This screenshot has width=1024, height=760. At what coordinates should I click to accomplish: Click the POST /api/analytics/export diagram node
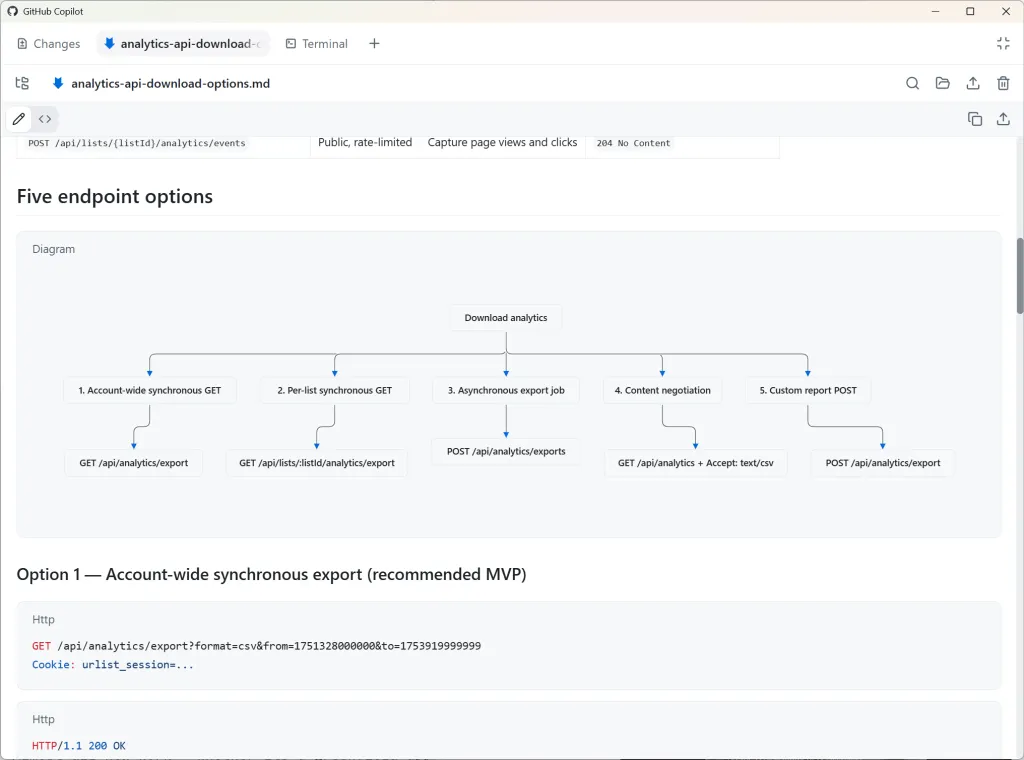tap(883, 463)
